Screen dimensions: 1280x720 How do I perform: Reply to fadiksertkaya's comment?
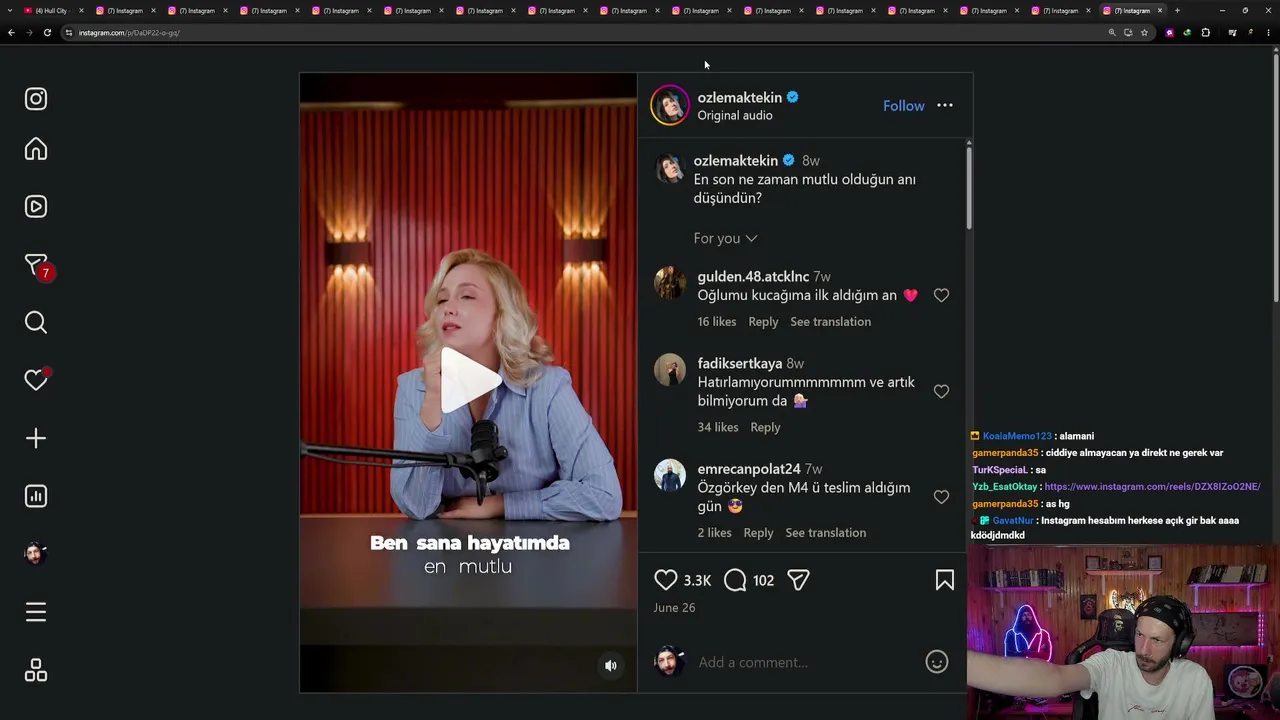pyautogui.click(x=765, y=427)
